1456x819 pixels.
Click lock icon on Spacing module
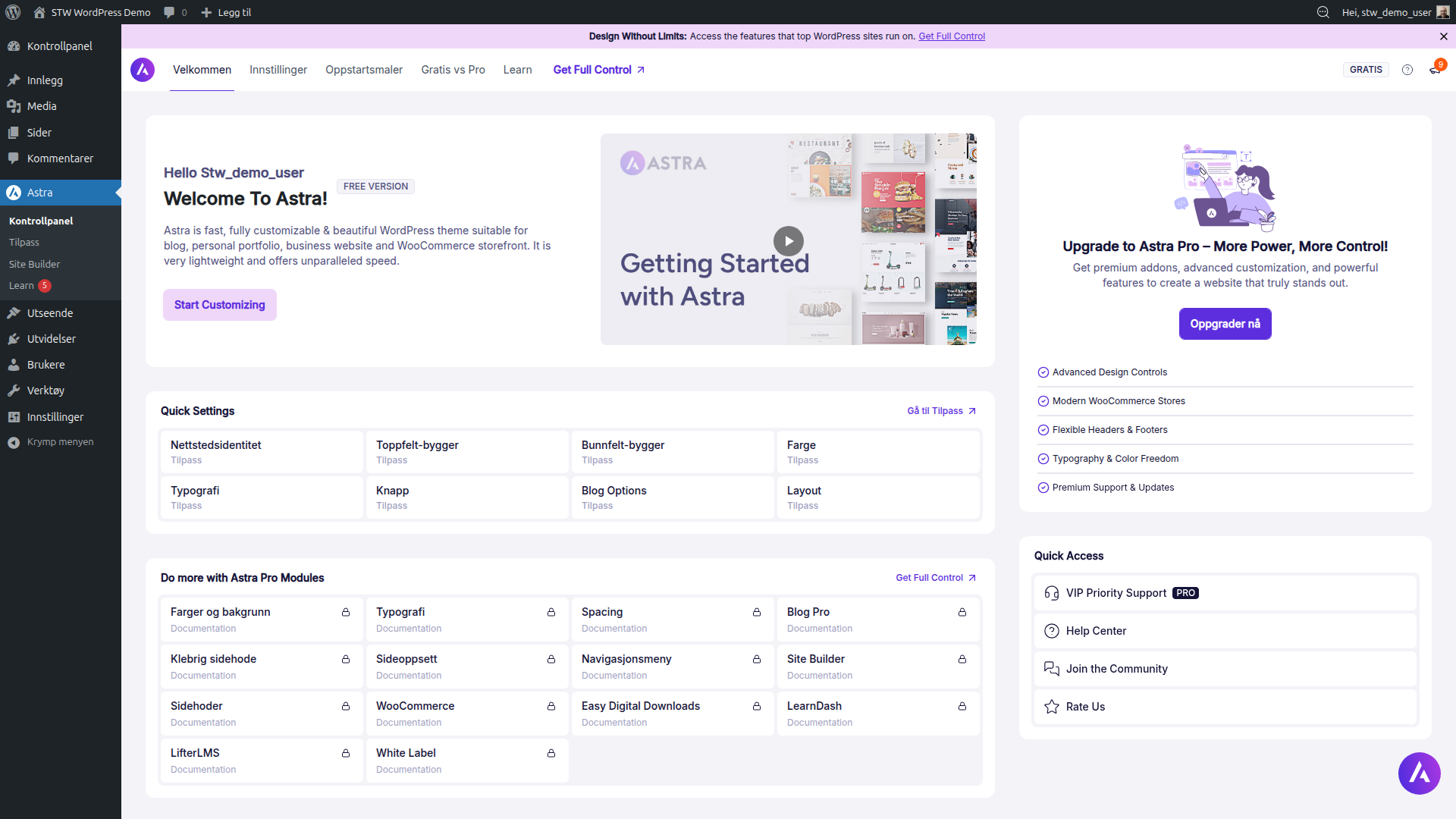click(757, 612)
